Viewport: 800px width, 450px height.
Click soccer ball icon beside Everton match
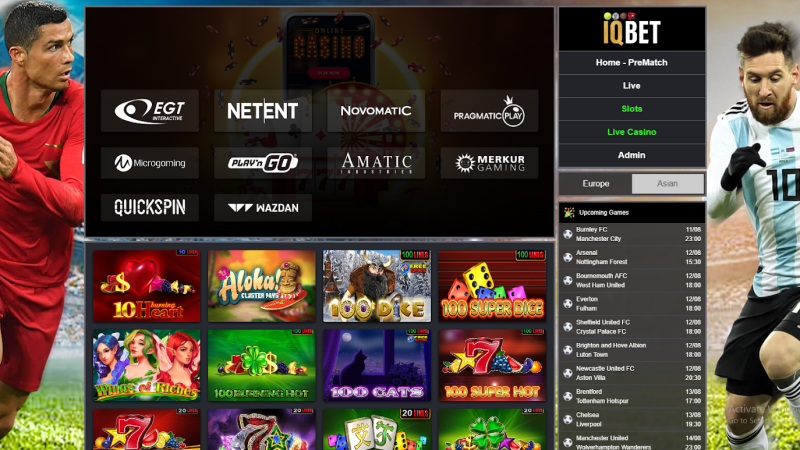point(567,304)
